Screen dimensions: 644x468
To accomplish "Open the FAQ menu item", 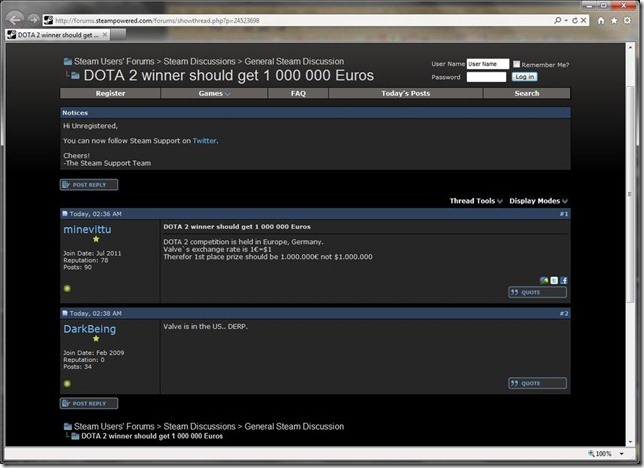I will [298, 93].
